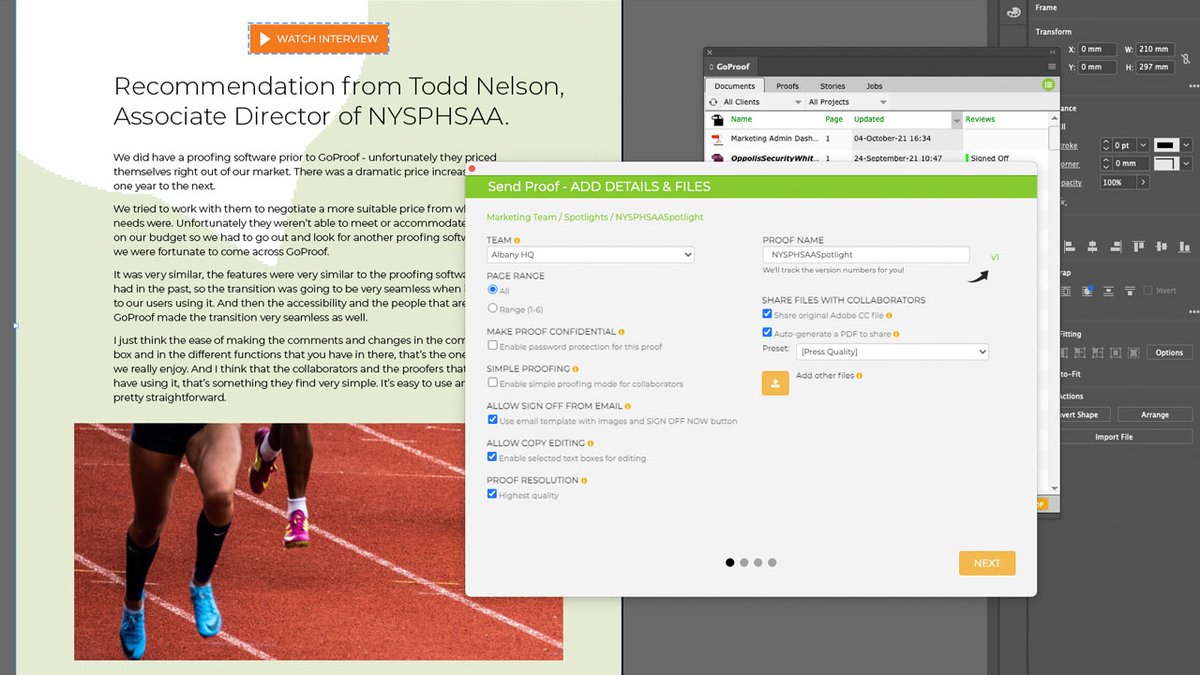Toggle Auto-generate a PDF to share
The height and width of the screenshot is (675, 1200).
pos(767,333)
